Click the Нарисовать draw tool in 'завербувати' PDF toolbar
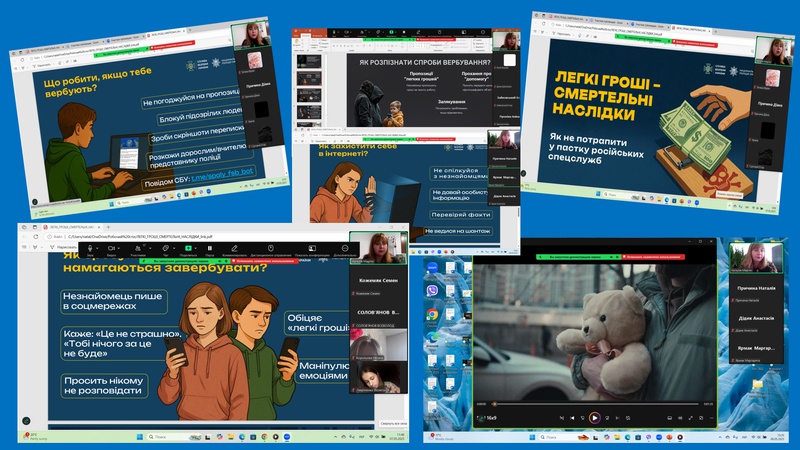Viewport: 800px width, 450px height. (x=64, y=247)
